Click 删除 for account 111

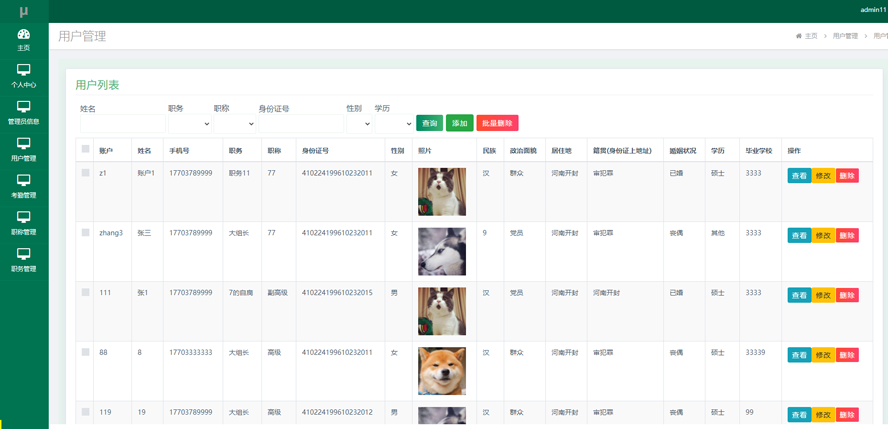847,295
